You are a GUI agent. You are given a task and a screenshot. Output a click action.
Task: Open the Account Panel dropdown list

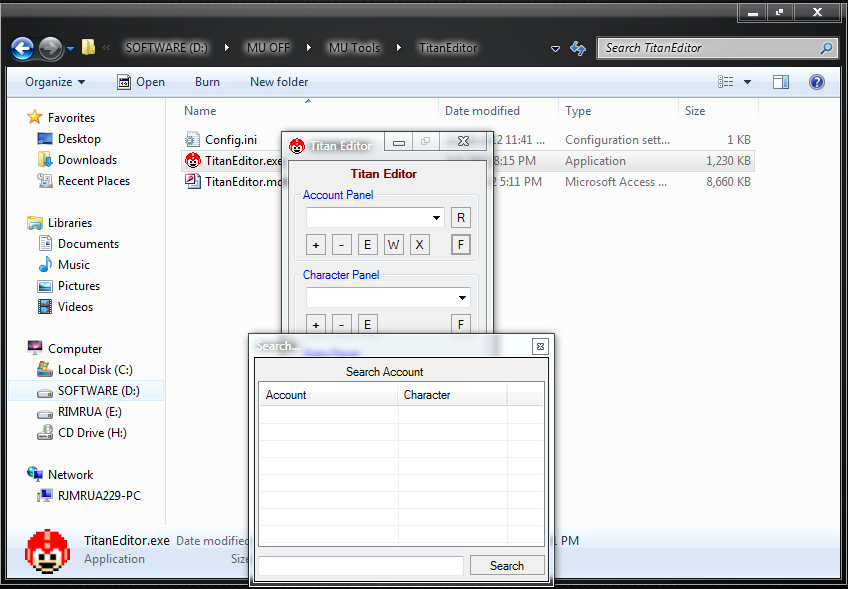click(437, 218)
